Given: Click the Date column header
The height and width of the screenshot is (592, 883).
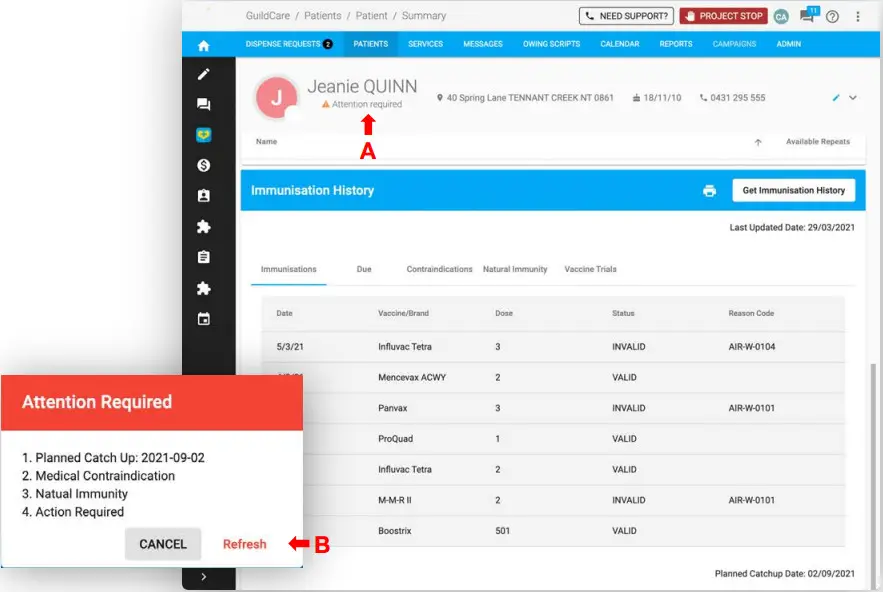Looking at the screenshot, I should point(284,313).
